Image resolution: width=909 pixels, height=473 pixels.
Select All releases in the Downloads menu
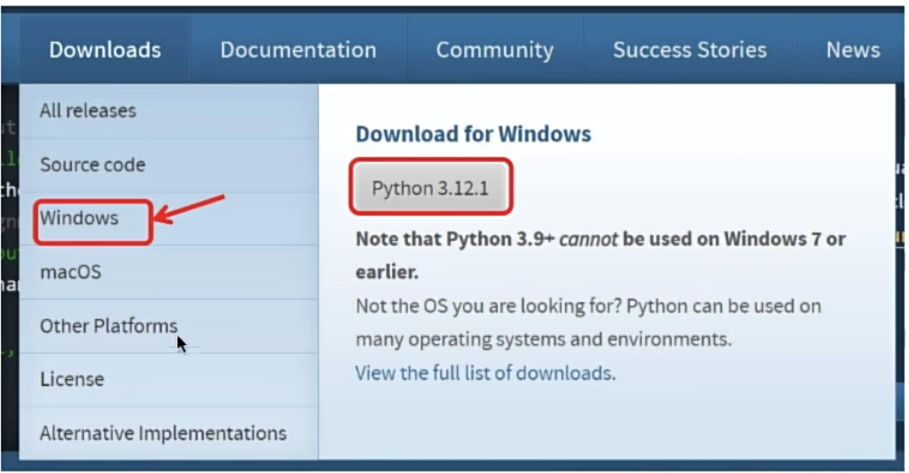pyautogui.click(x=169, y=111)
